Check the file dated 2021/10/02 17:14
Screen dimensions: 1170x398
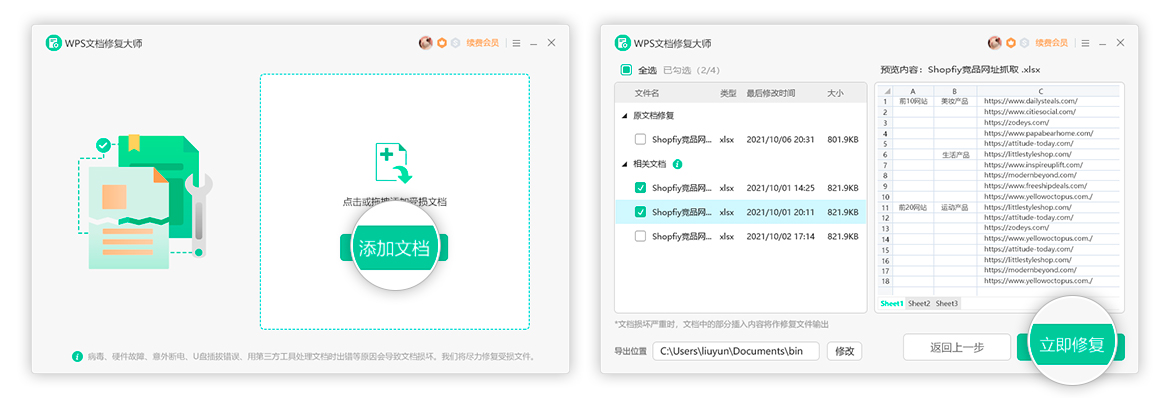(640, 236)
